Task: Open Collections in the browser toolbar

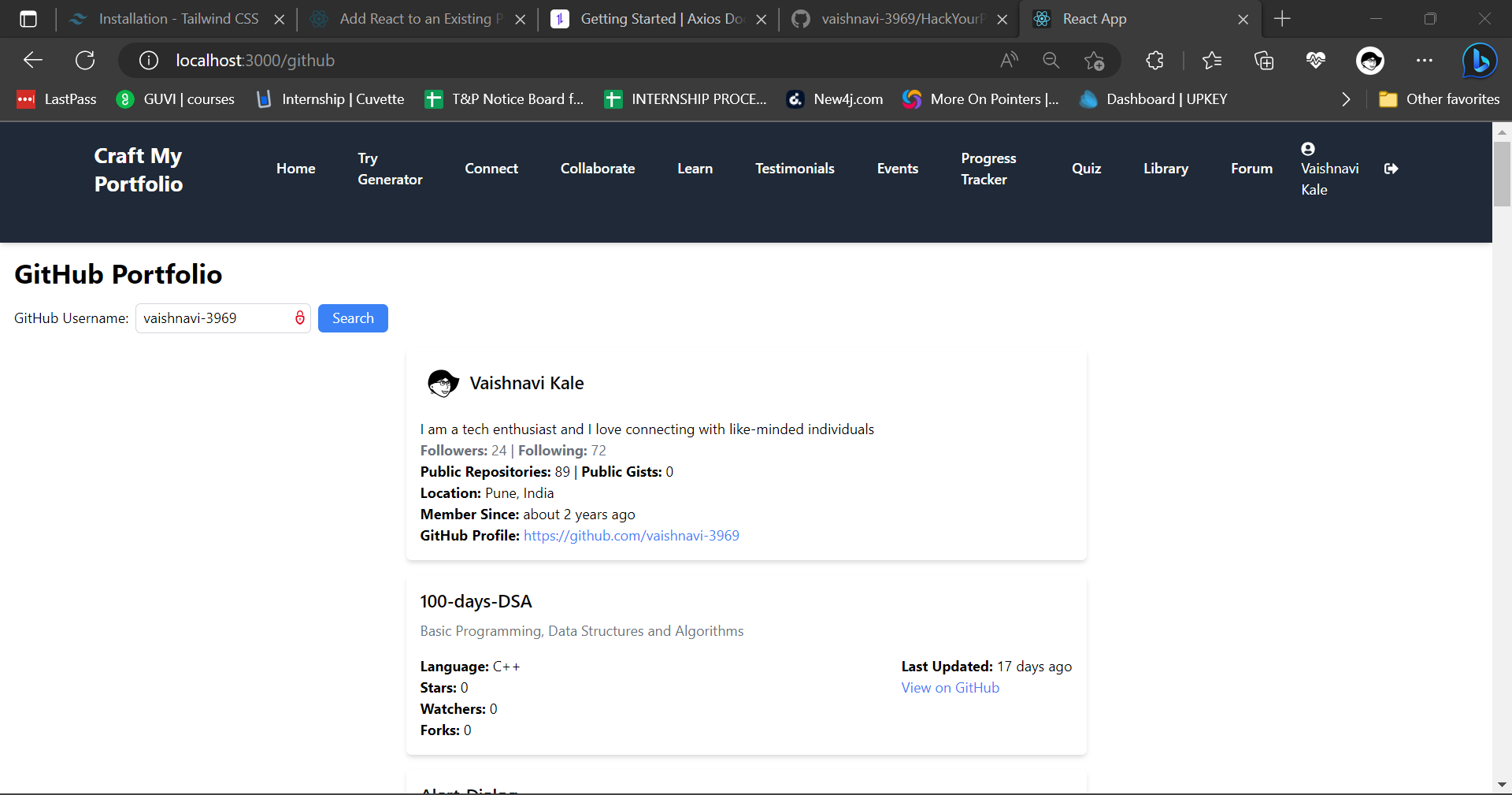Action: pos(1265,60)
